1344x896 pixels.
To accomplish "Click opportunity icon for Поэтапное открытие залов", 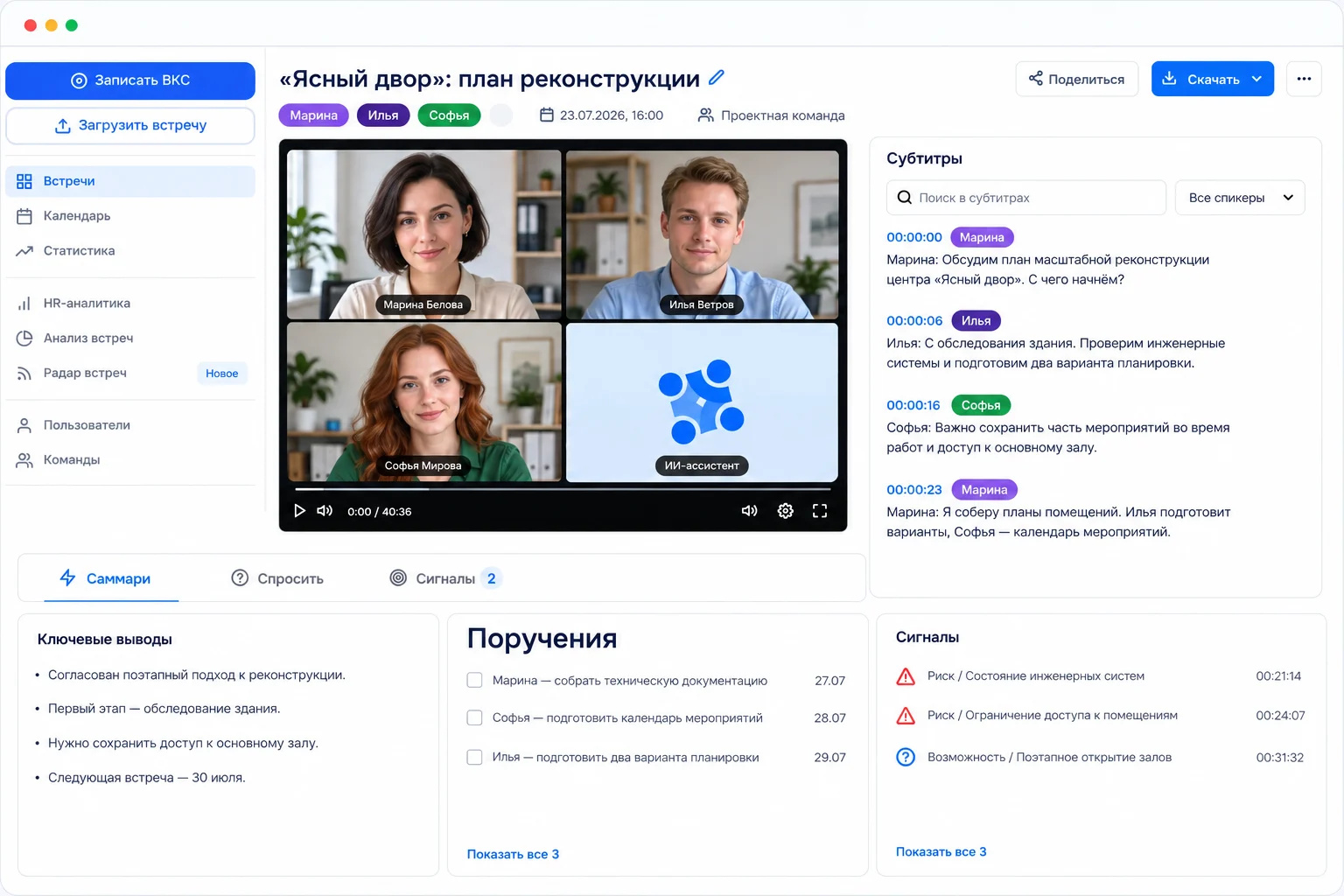I will [906, 758].
